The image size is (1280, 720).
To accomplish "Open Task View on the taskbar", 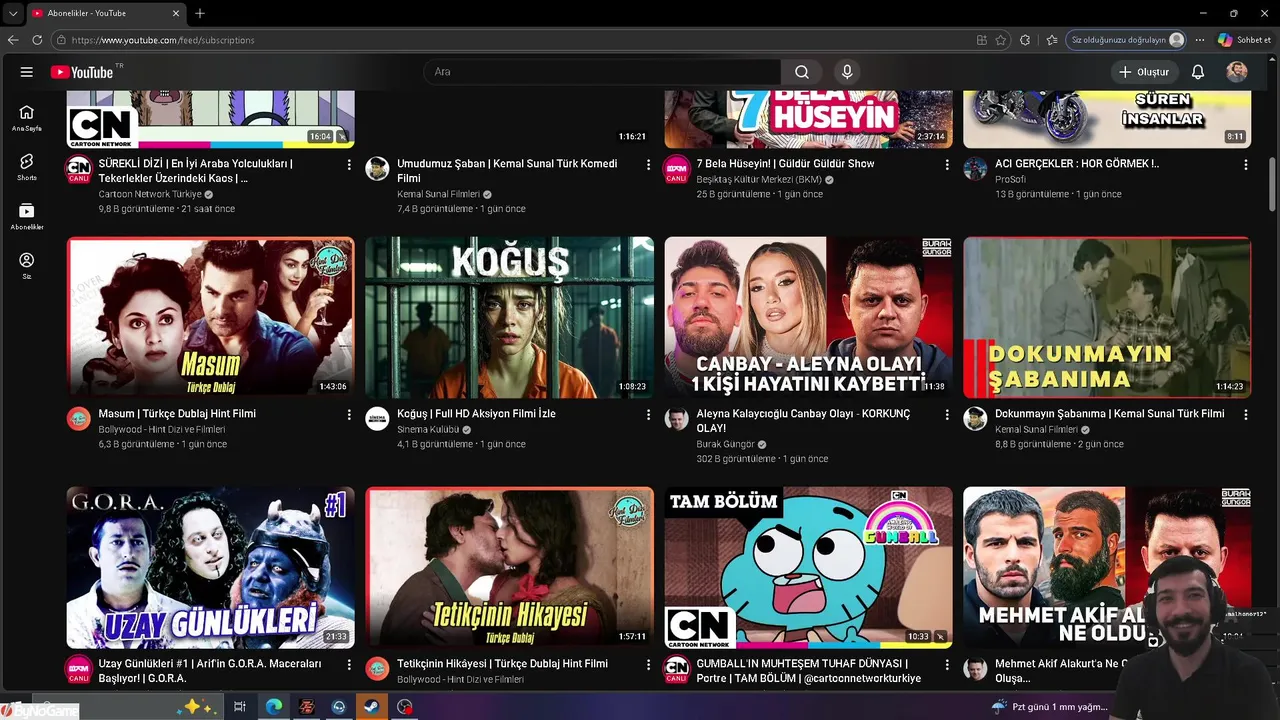I will [240, 706].
